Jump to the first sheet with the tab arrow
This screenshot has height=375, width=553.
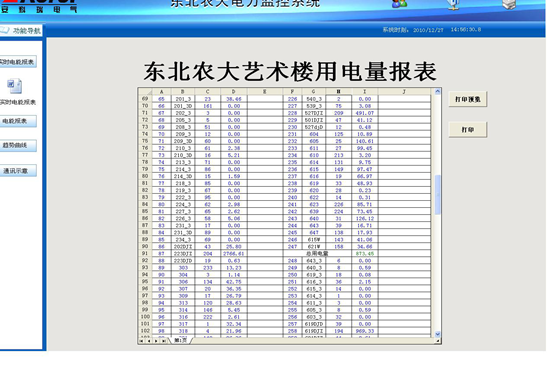coord(142,341)
